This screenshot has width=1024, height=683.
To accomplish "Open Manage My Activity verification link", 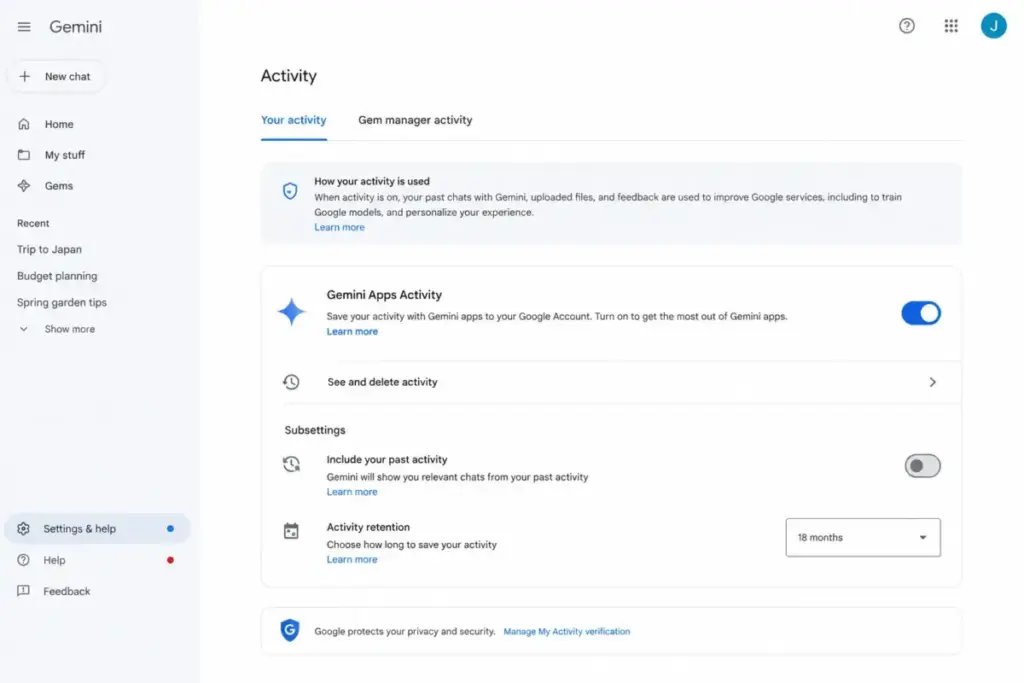I will [x=567, y=631].
